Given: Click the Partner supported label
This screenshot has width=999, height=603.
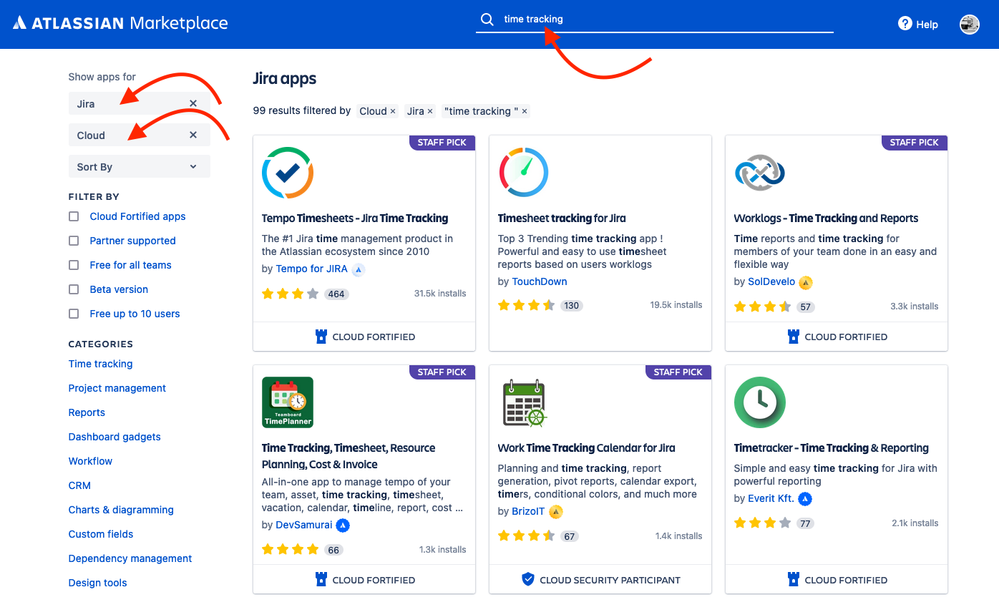Looking at the screenshot, I should click(x=133, y=241).
